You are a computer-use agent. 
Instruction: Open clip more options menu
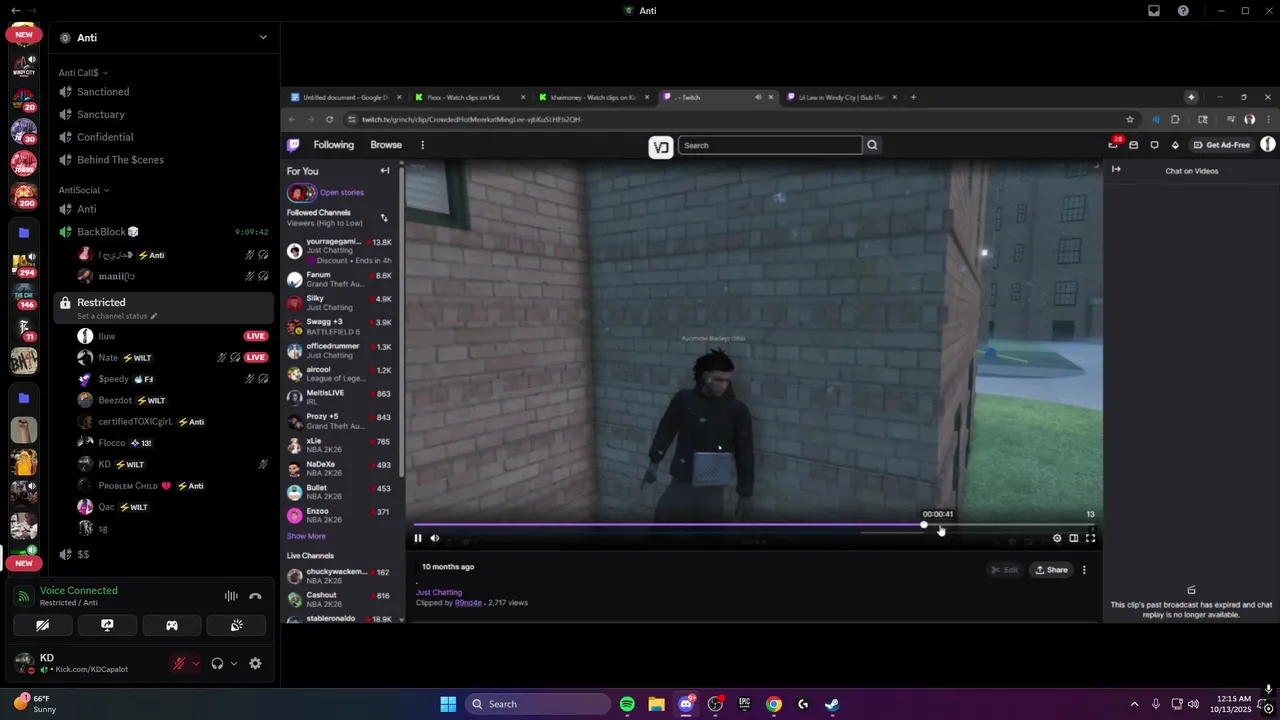coord(1084,570)
